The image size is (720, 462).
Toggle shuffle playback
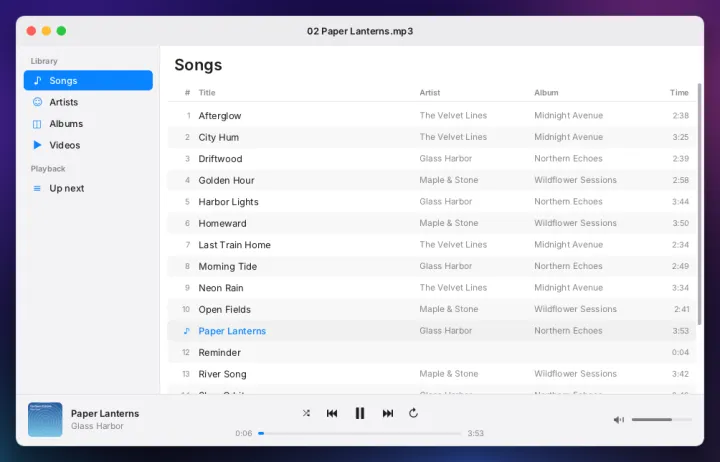[306, 413]
